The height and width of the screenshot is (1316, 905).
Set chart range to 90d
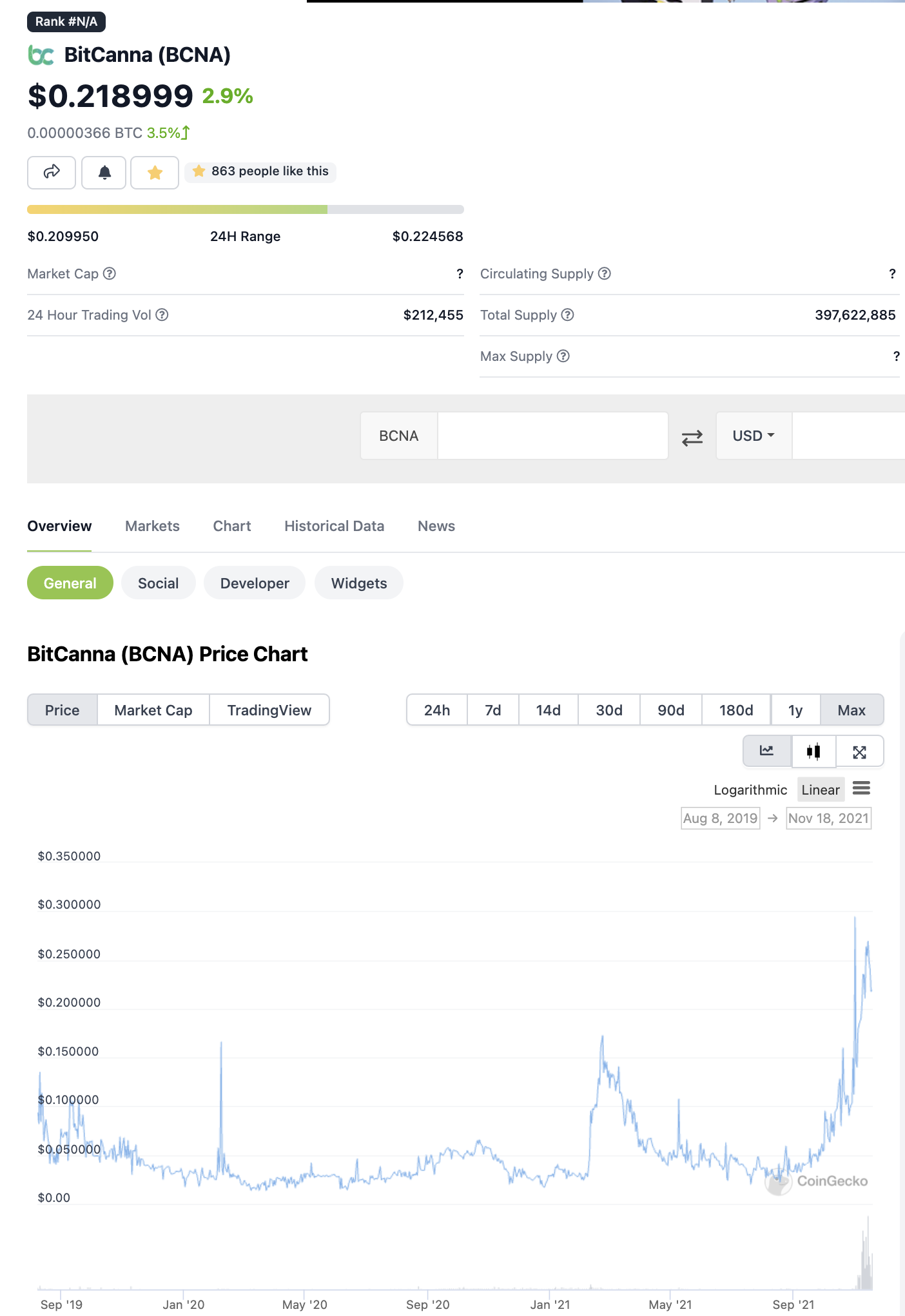pos(671,710)
